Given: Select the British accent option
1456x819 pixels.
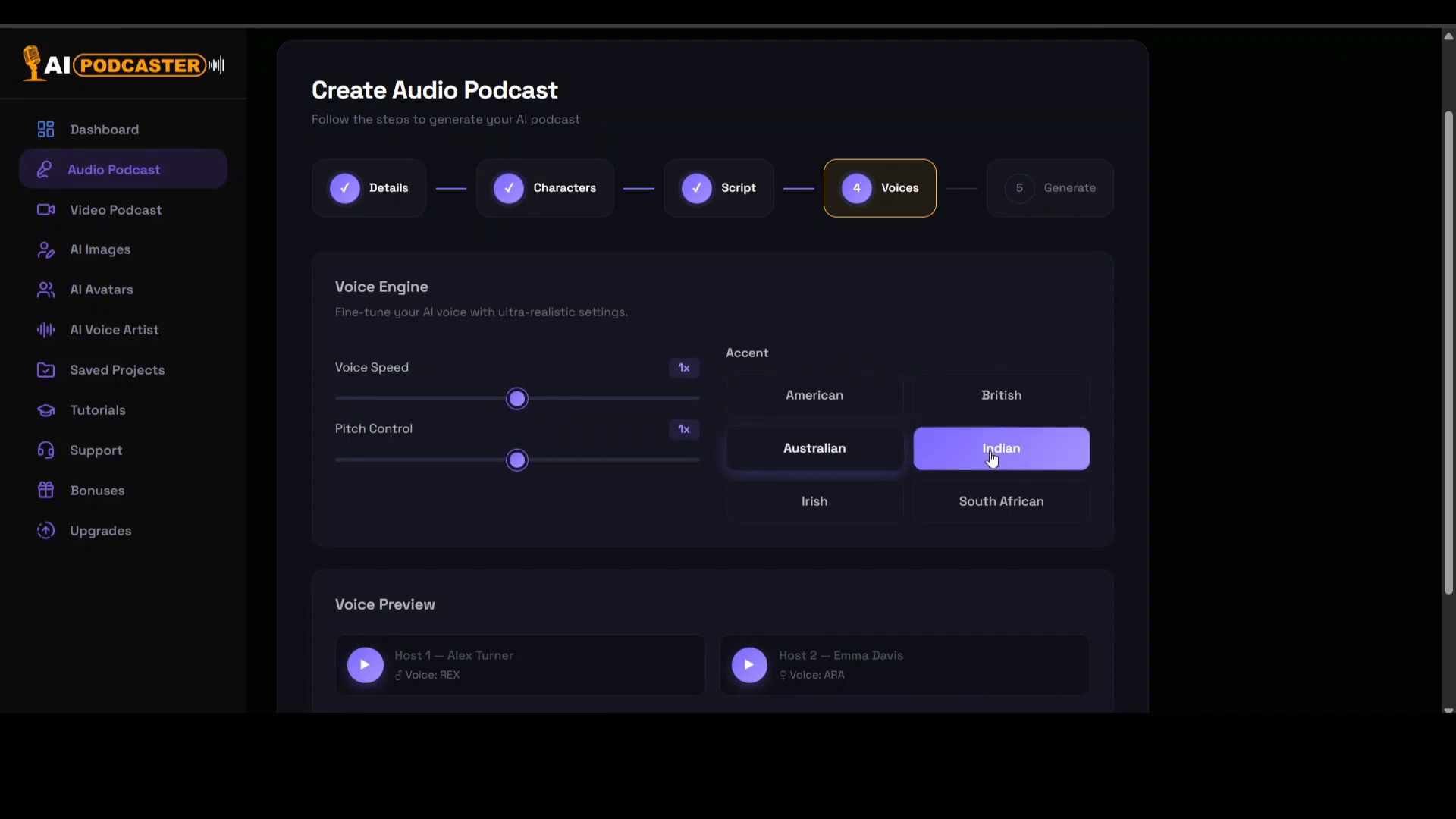Looking at the screenshot, I should pyautogui.click(x=1001, y=395).
